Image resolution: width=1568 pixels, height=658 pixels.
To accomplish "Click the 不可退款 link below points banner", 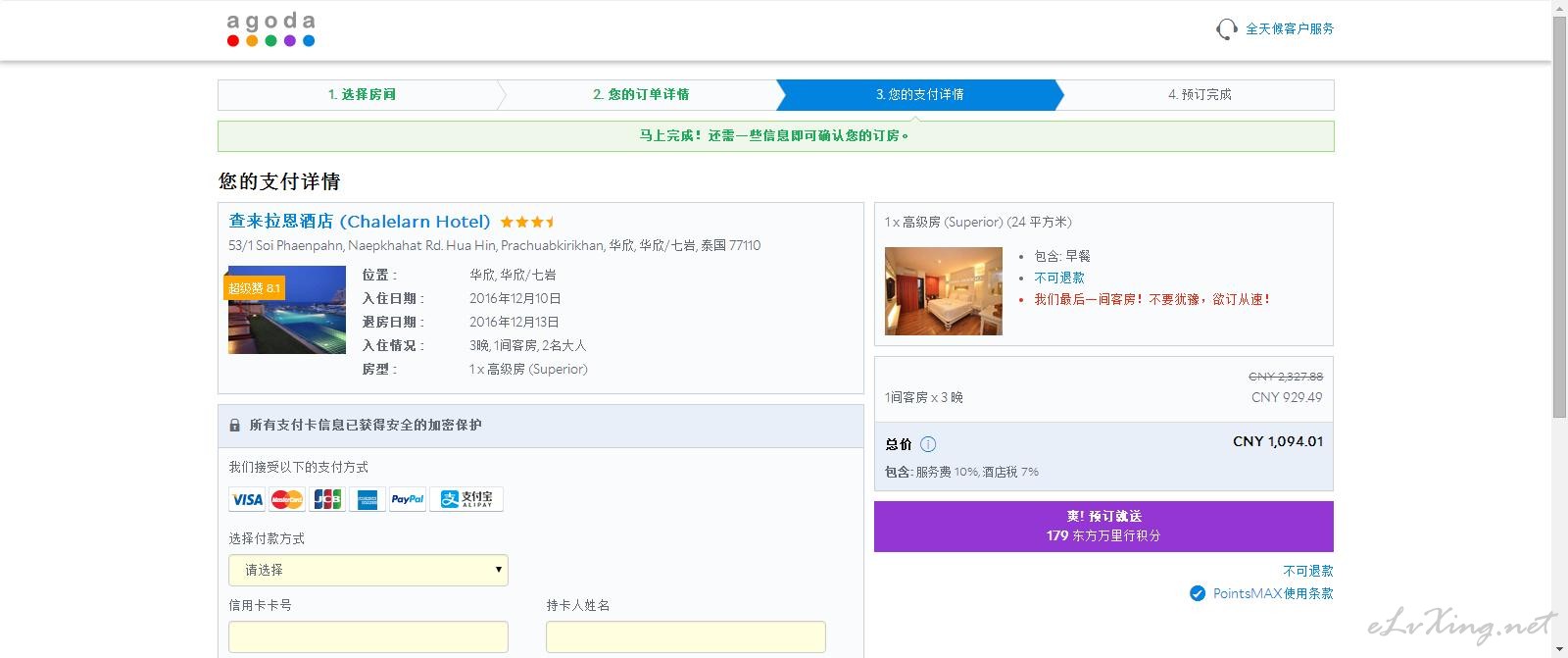I will coord(1308,571).
